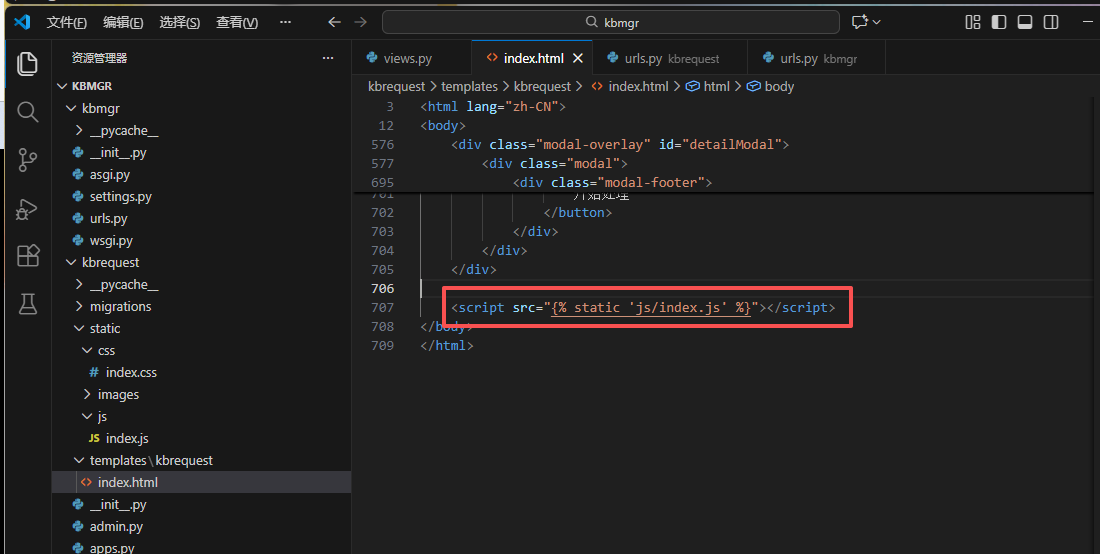The image size is (1100, 554).
Task: Toggle the bottom panel
Action: click(1024, 22)
